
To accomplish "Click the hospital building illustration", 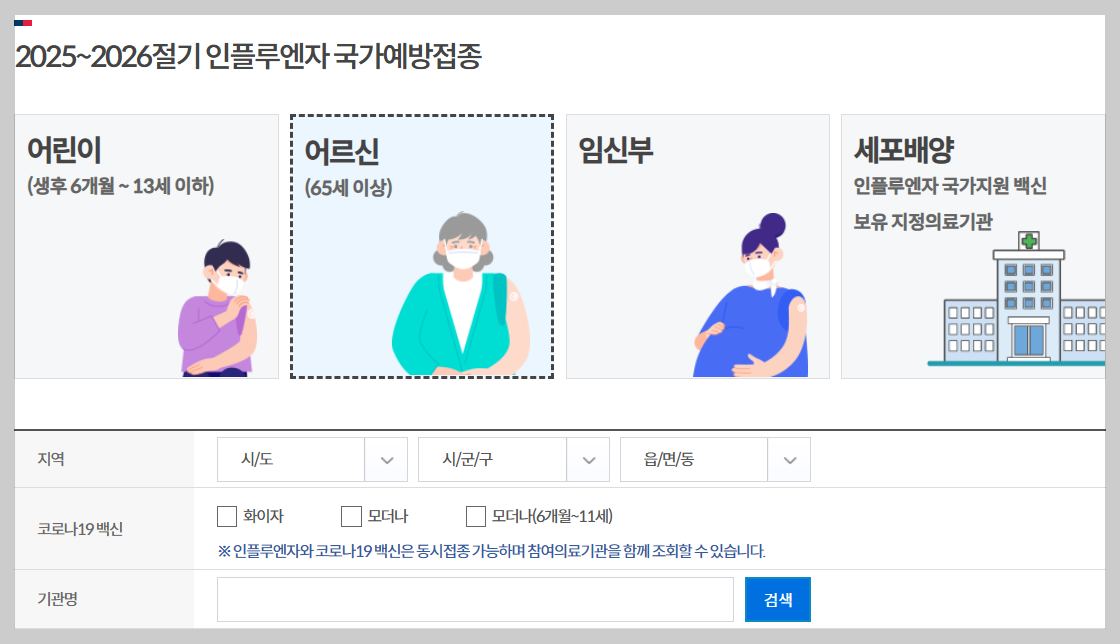I will pos(1016,298).
